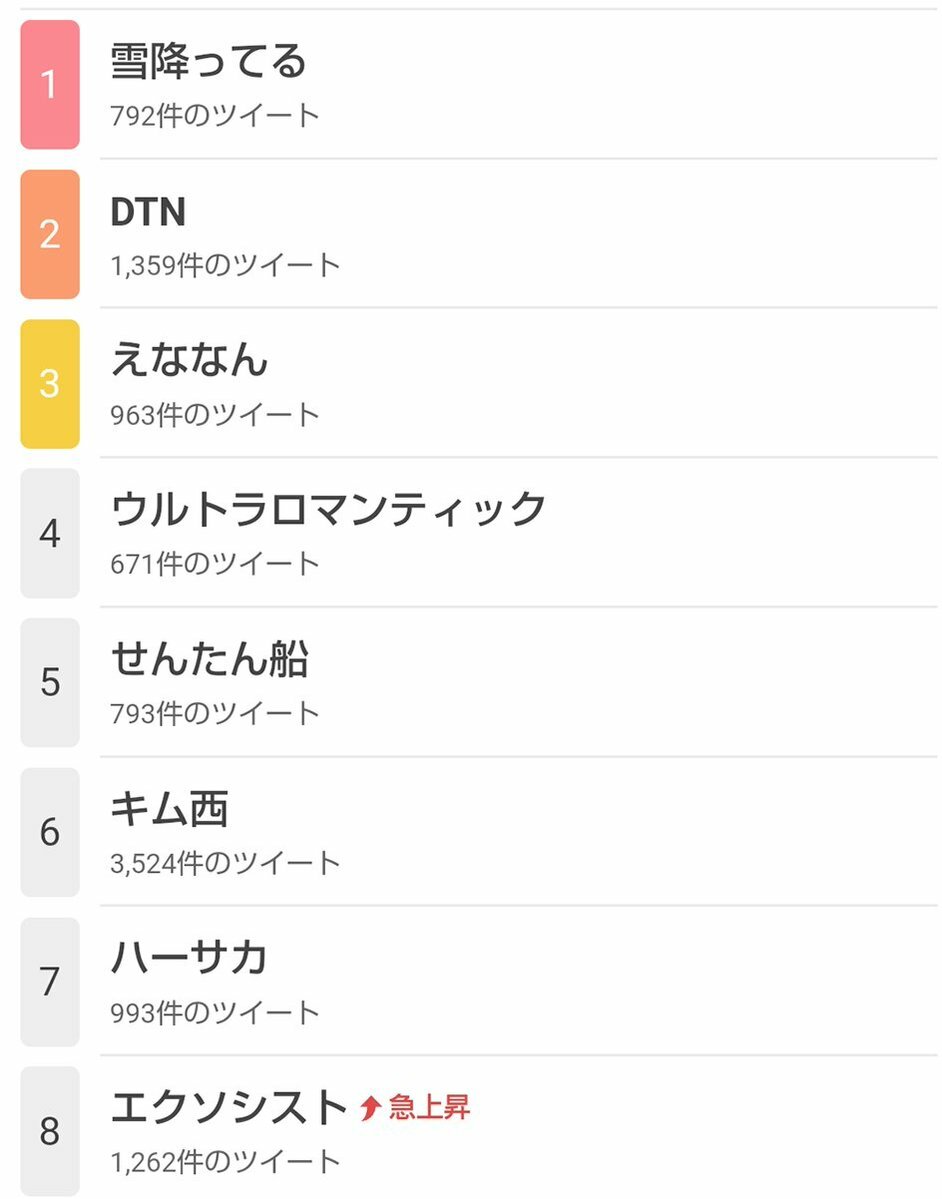Select the せんたん船 trend
The image size is (942, 1199).
pos(210,659)
